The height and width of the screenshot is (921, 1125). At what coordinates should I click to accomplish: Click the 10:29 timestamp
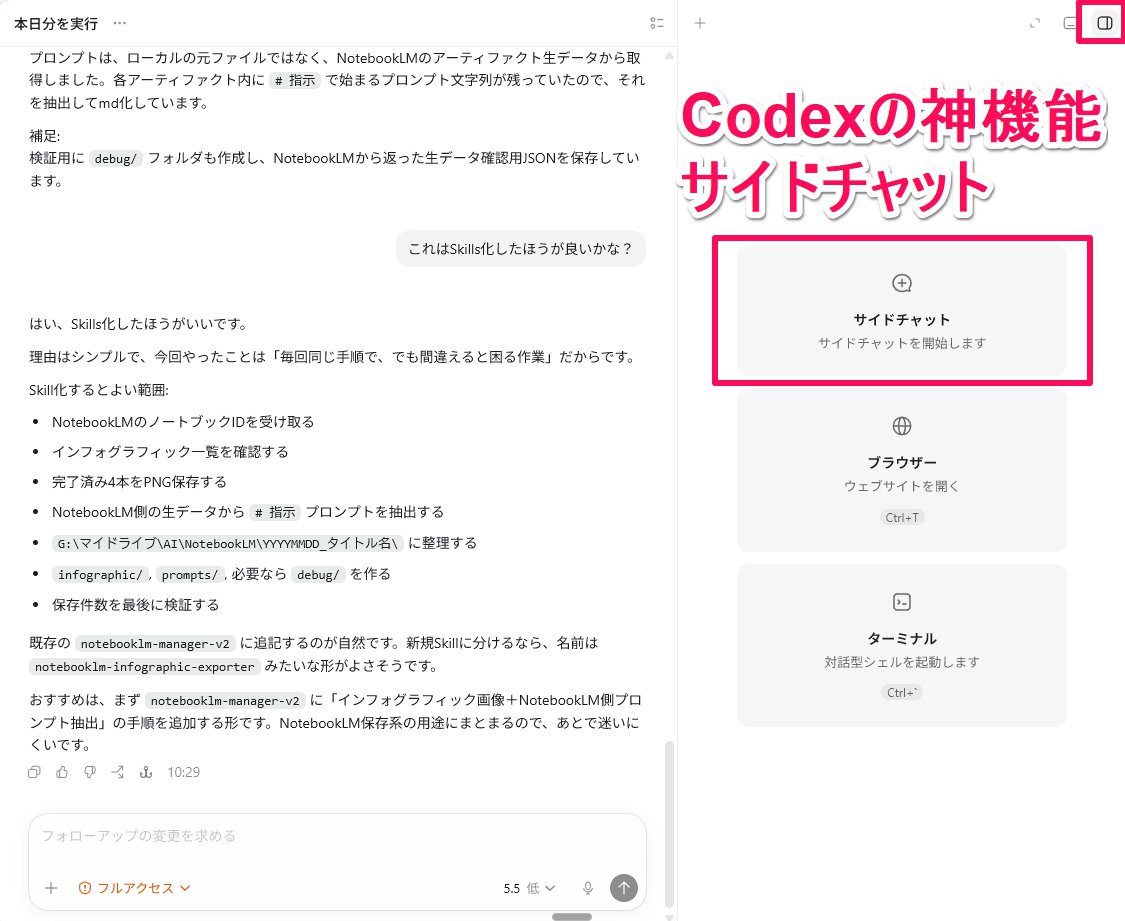tap(184, 773)
